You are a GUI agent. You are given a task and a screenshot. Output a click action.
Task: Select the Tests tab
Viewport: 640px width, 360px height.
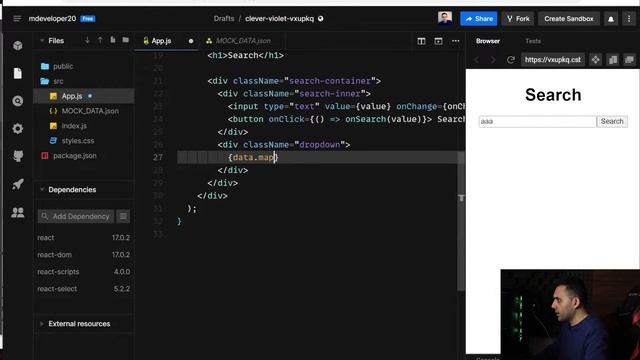pyautogui.click(x=533, y=41)
